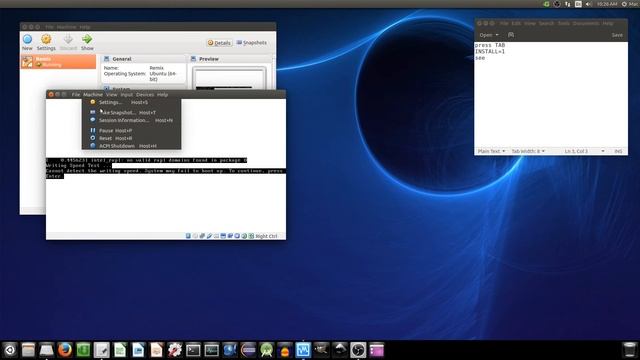The height and width of the screenshot is (360, 640).
Task: Click INS indicator in gedit status bar
Action: click(618, 151)
